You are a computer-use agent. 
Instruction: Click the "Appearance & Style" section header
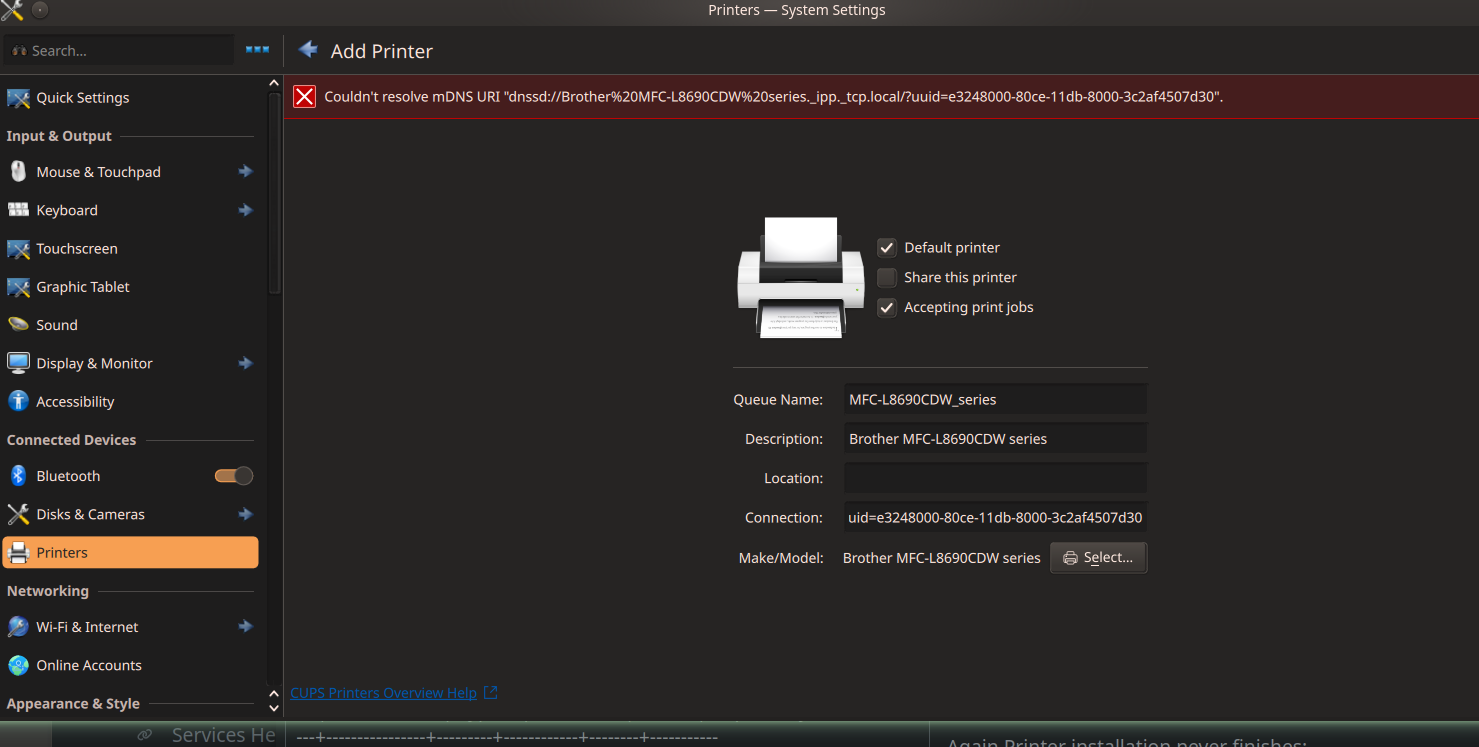click(x=73, y=704)
